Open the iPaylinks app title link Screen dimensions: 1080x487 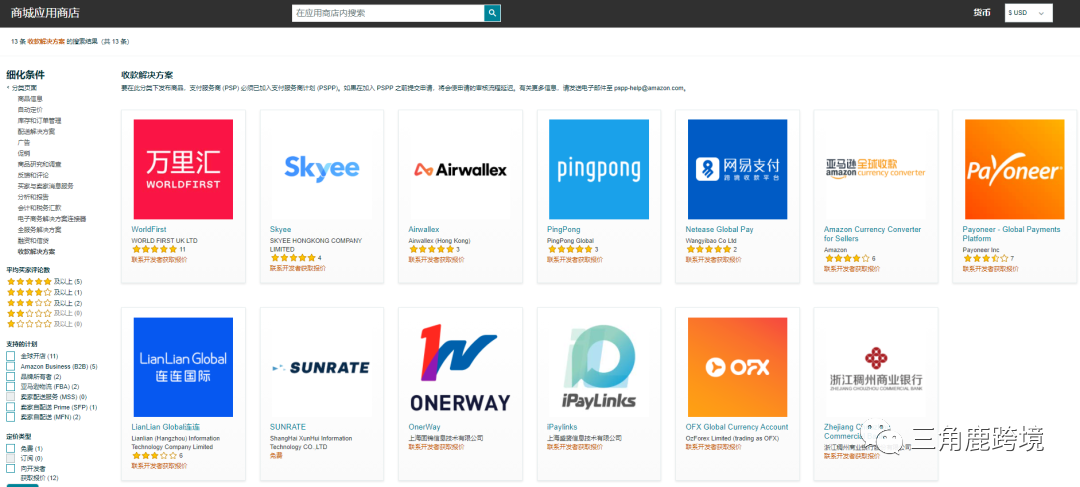[562, 427]
